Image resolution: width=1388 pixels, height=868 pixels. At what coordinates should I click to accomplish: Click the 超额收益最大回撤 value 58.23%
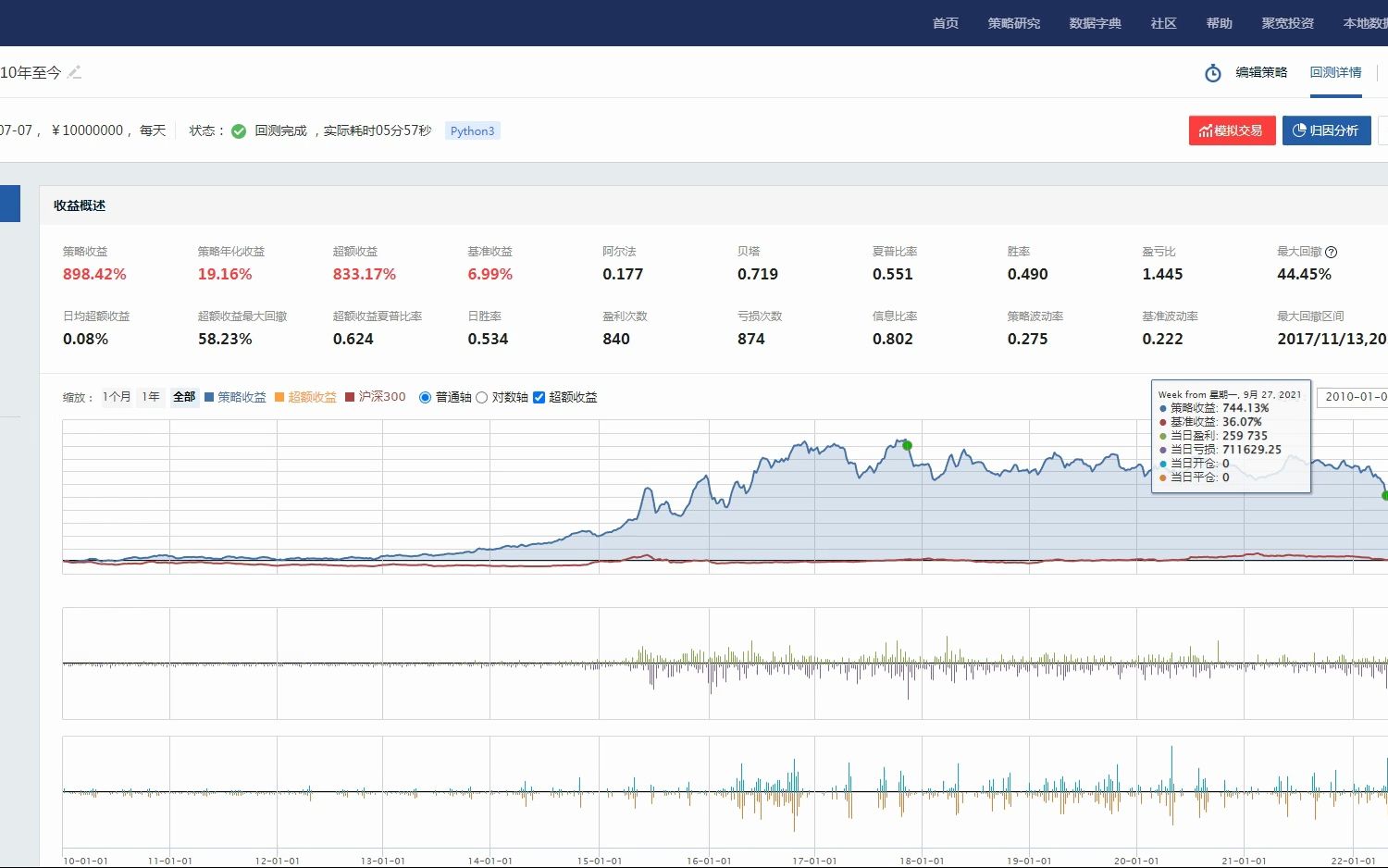click(225, 339)
